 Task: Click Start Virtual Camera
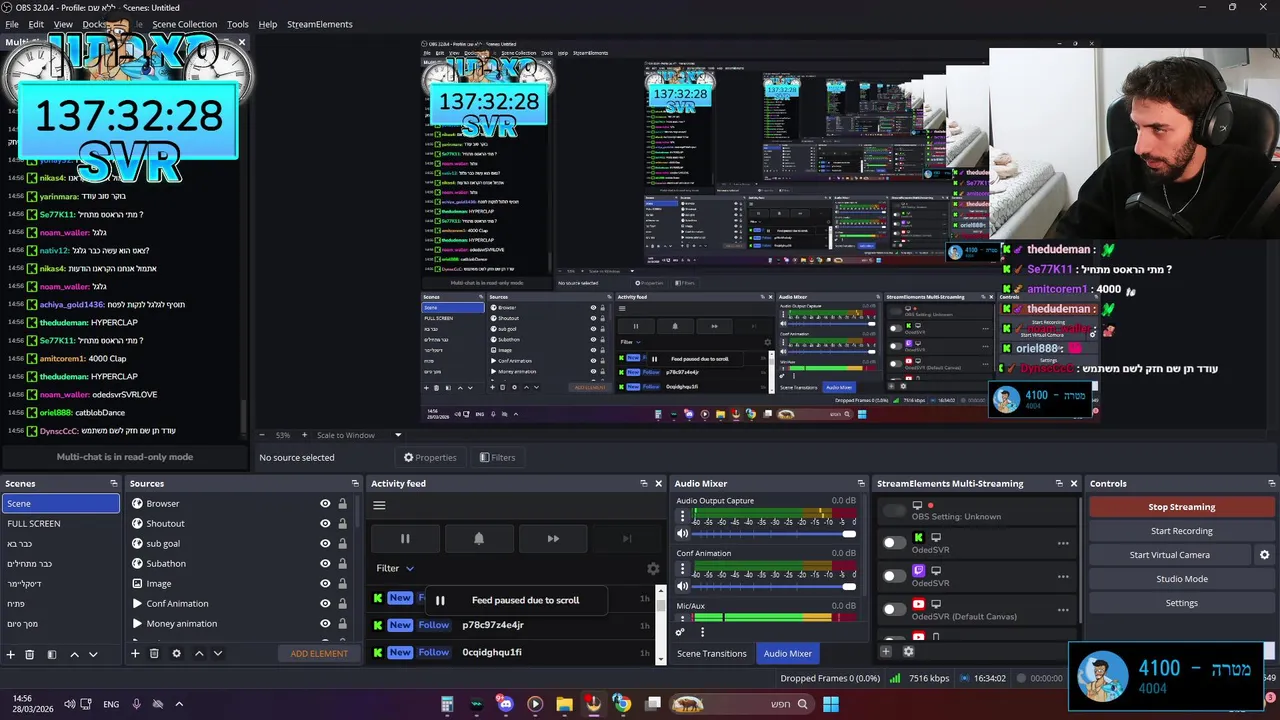[1170, 555]
